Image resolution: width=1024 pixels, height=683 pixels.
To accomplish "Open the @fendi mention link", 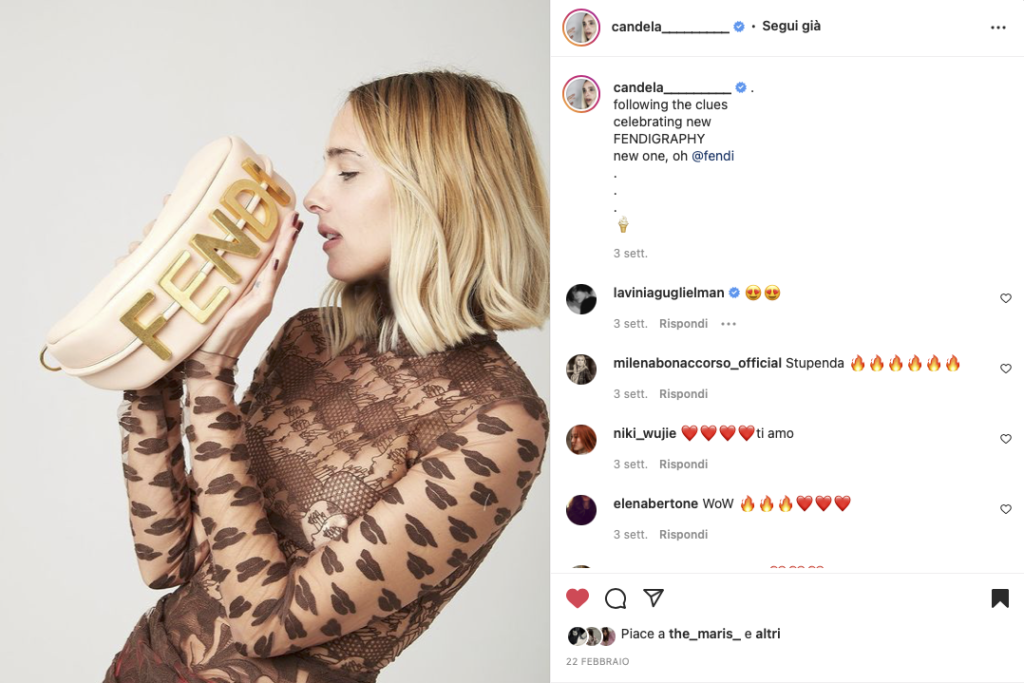I will [712, 156].
